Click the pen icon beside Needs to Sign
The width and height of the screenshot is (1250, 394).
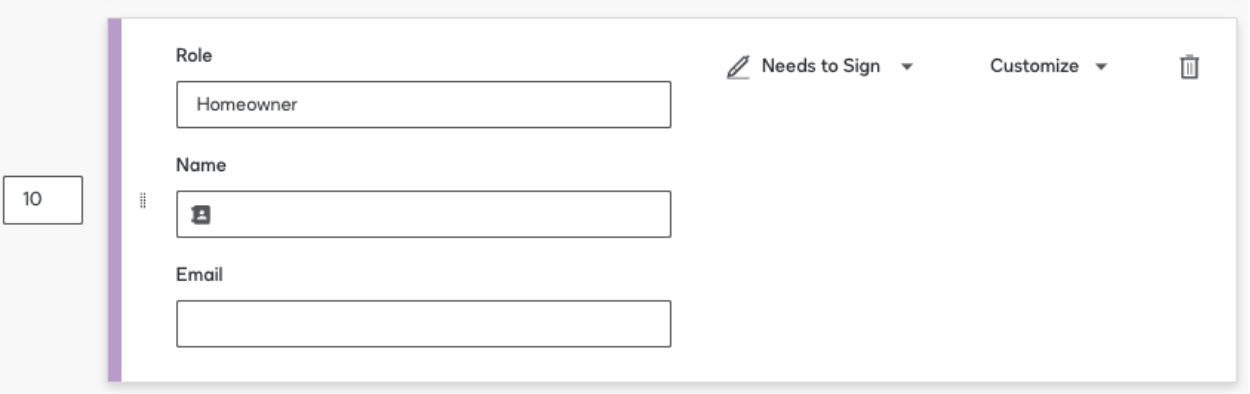coord(738,67)
